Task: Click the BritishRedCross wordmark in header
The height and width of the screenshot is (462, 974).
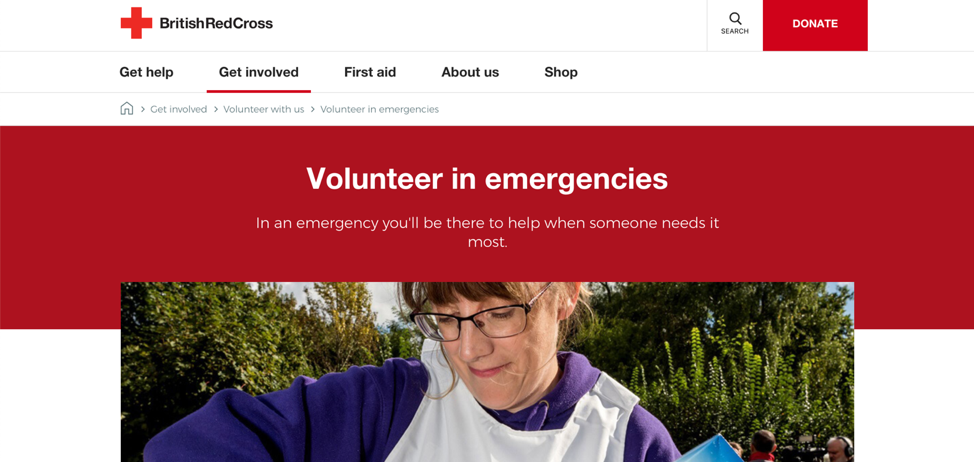Action: 216,24
